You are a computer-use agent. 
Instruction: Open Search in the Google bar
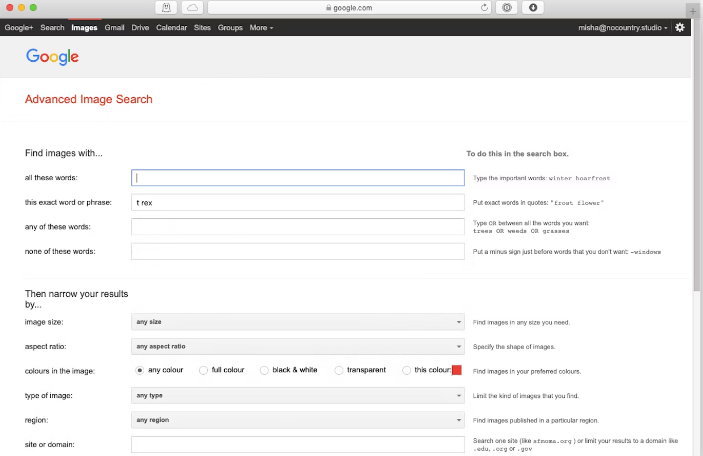tap(52, 28)
